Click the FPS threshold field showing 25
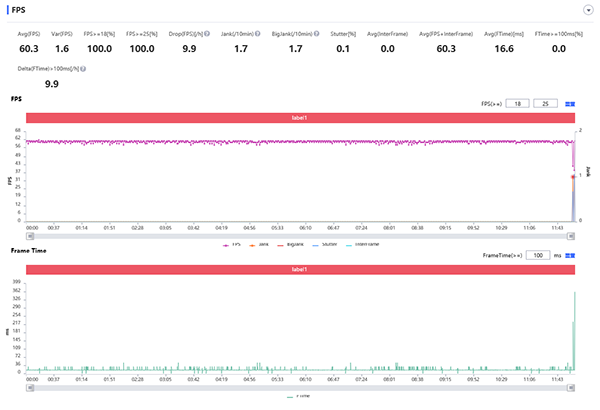 tap(545, 103)
